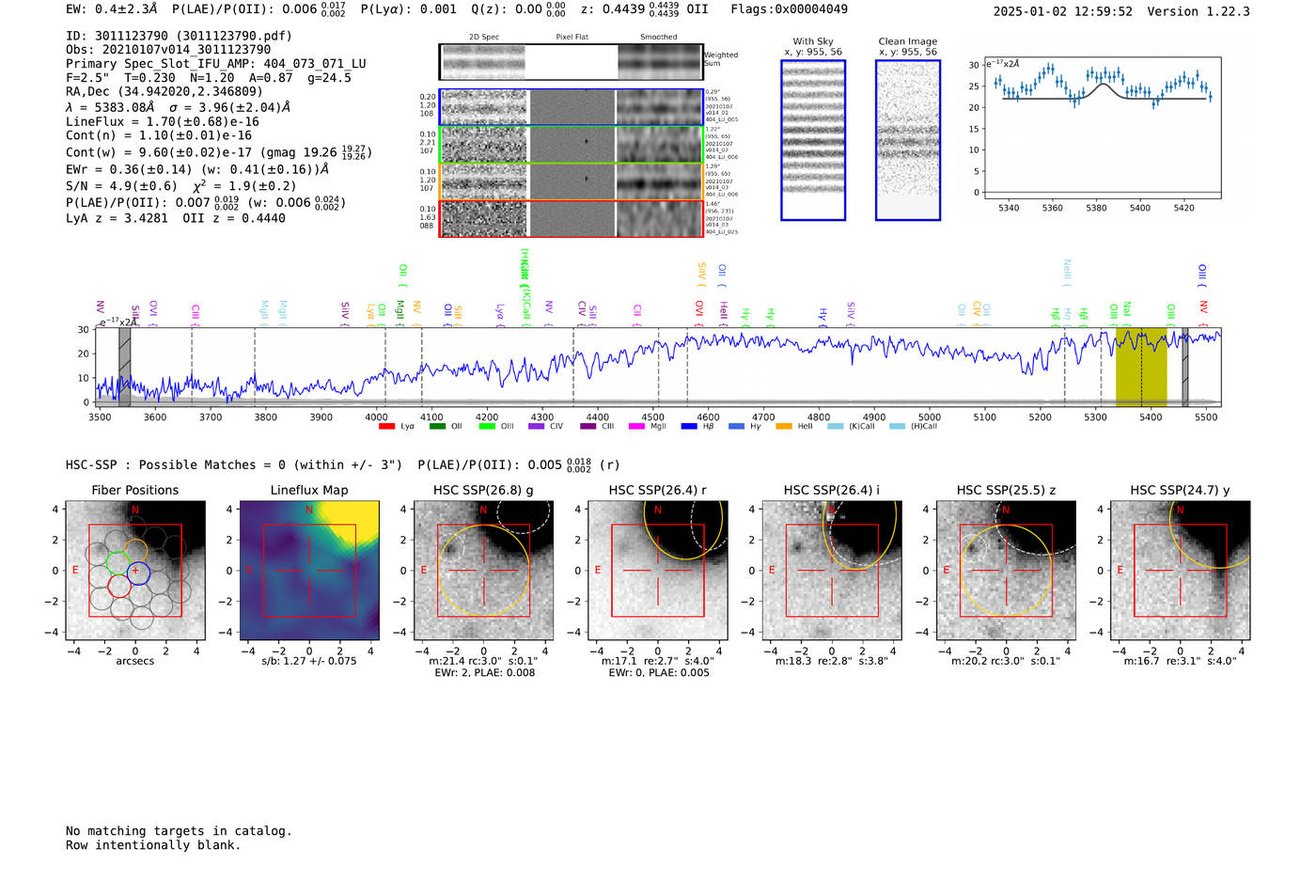
Task: Click the 2D Spec column header
Action: coord(484,38)
